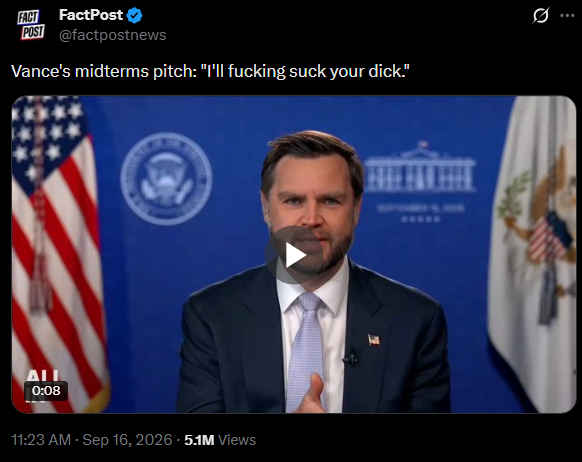Open FactPost display name link

point(91,15)
